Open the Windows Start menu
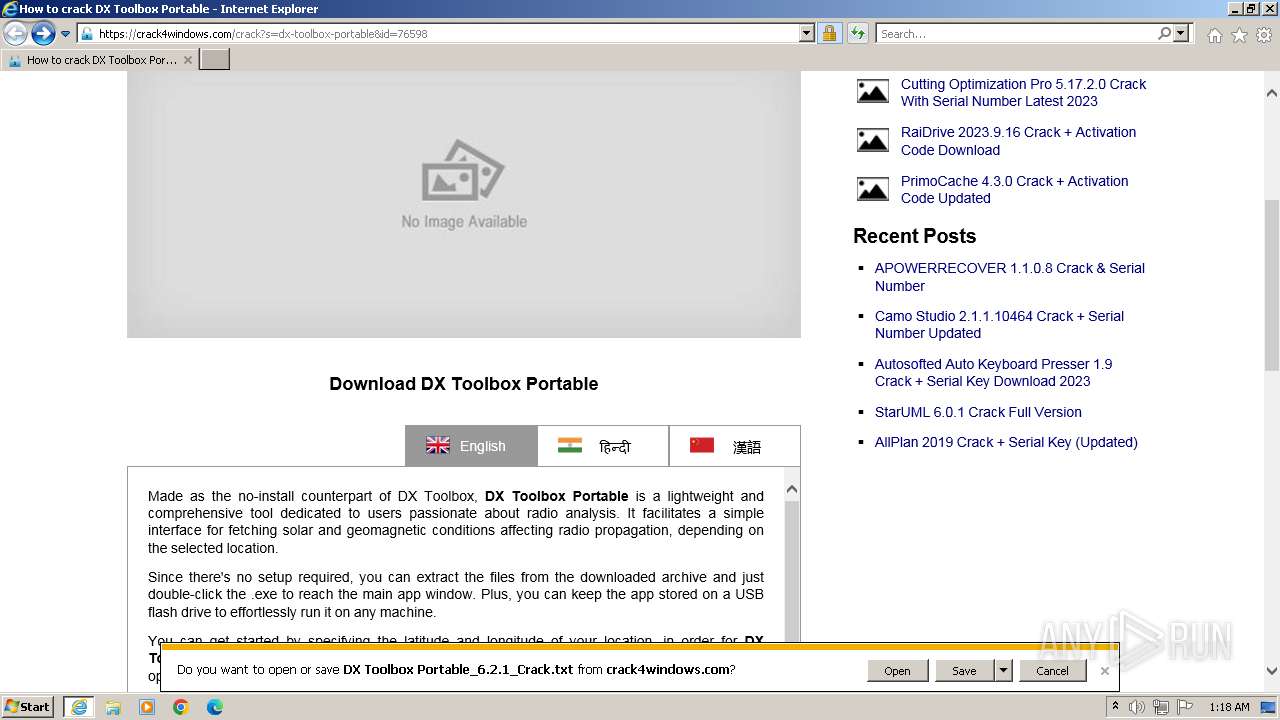This screenshot has height=720, width=1280. [x=28, y=707]
